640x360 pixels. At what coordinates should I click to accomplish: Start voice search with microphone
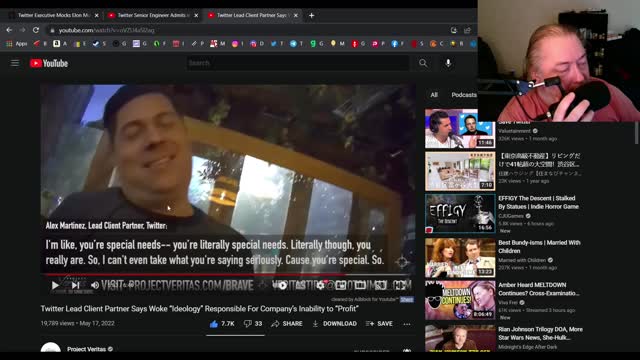coord(448,63)
